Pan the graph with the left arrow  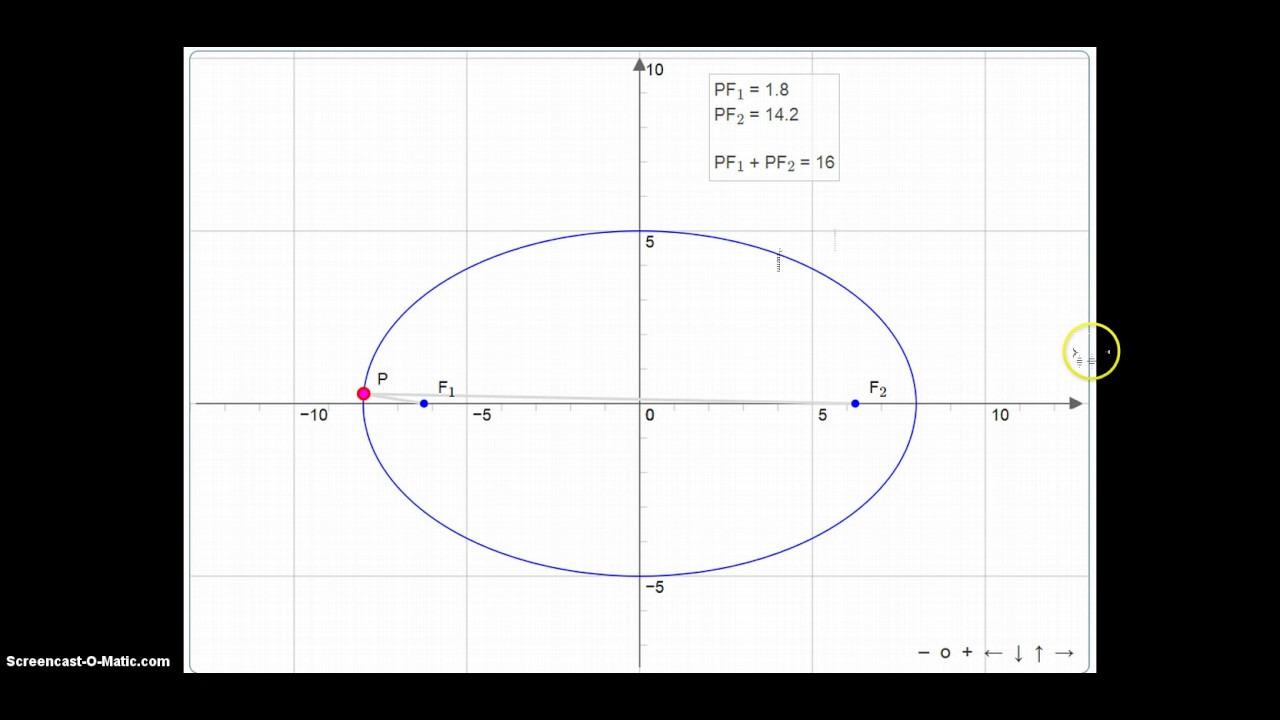(x=993, y=653)
